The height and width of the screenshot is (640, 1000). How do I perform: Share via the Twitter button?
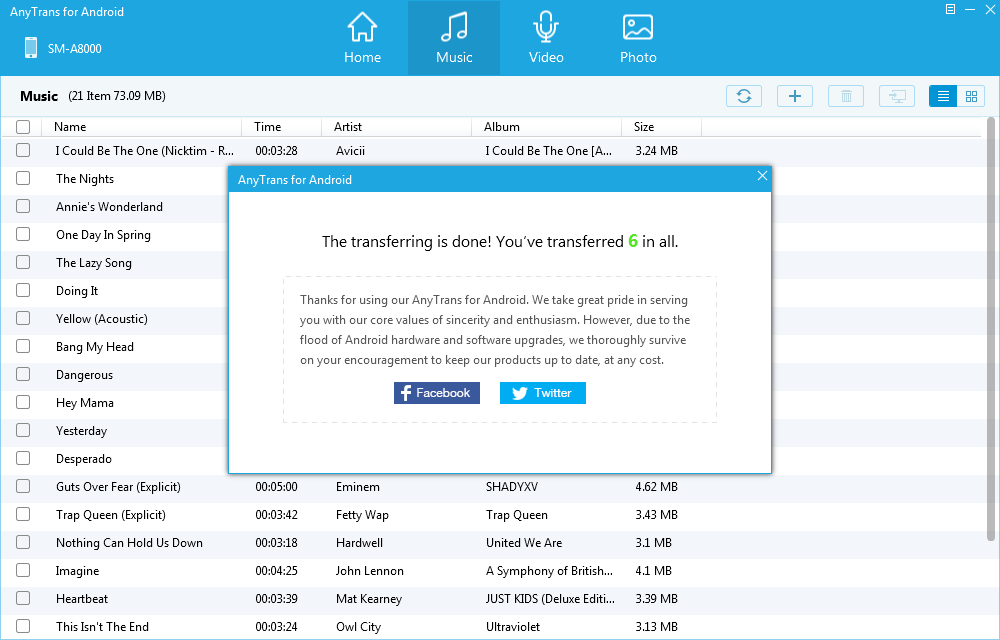(543, 393)
